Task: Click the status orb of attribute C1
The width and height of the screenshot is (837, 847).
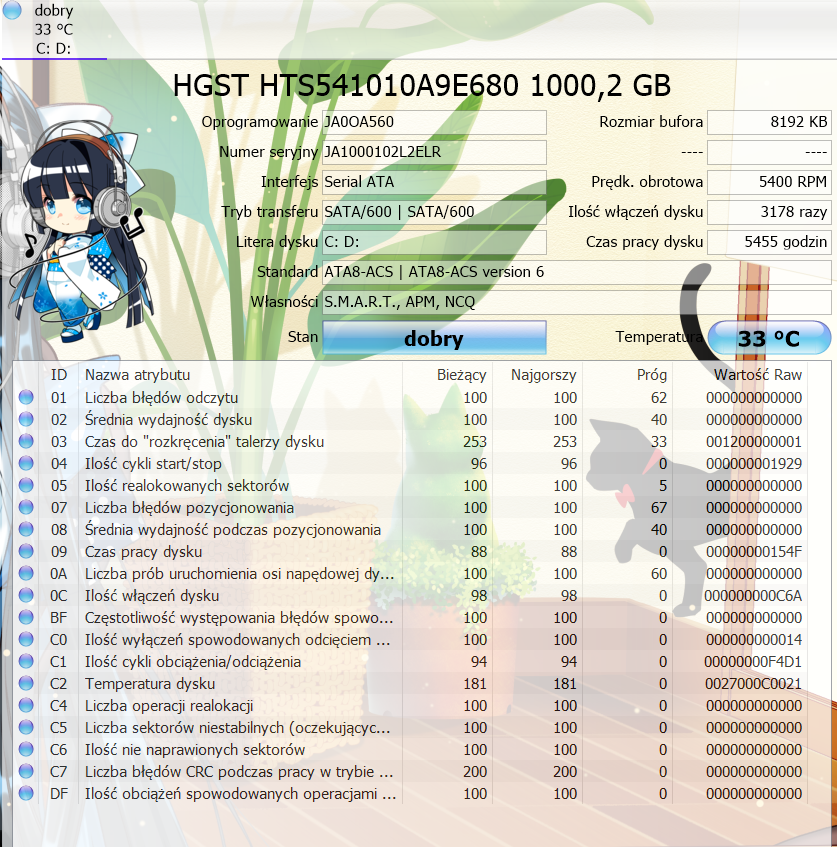Action: (x=26, y=662)
